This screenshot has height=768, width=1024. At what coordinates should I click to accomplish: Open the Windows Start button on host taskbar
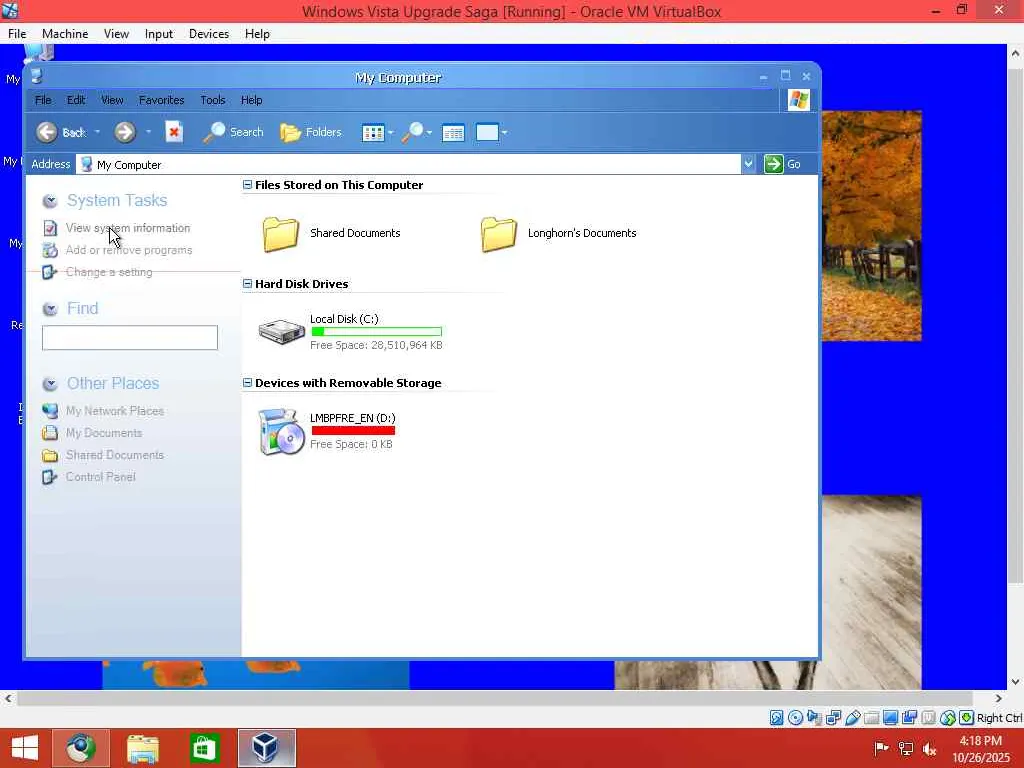(25, 748)
